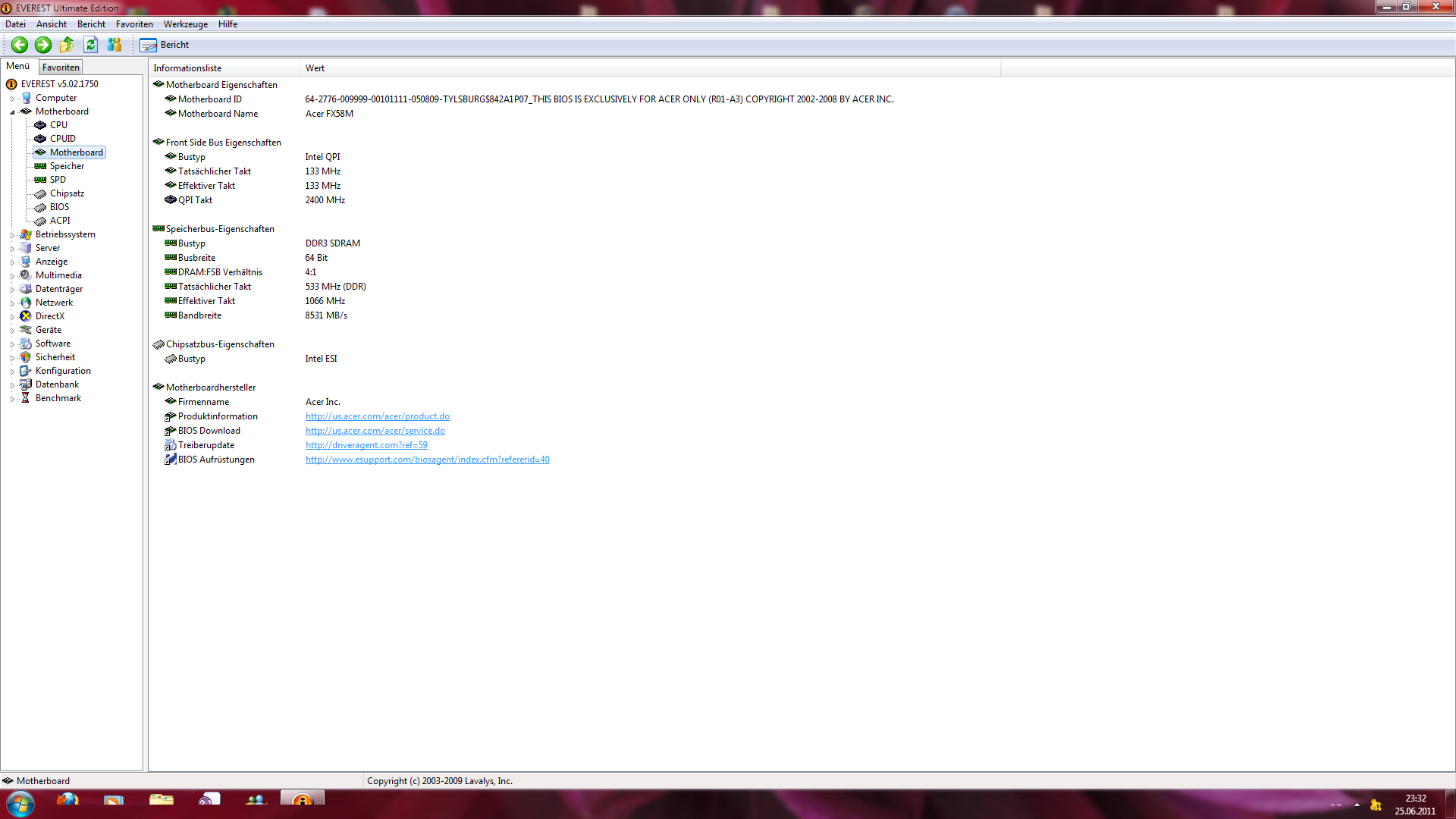1456x819 pixels.
Task: Click the green Back arrow toolbar icon
Action: point(20,45)
